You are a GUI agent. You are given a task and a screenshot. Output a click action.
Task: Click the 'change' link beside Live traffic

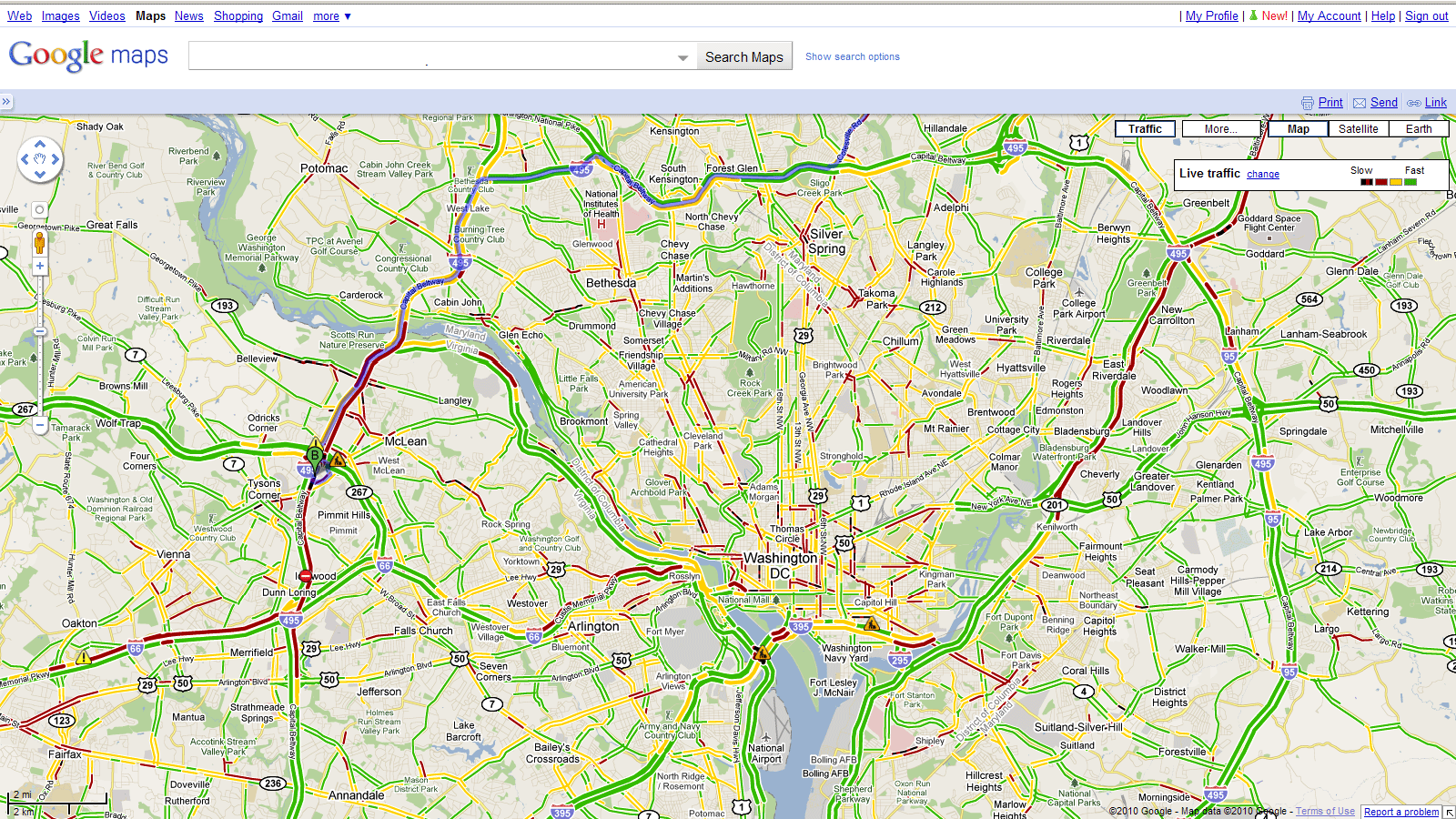1262,174
